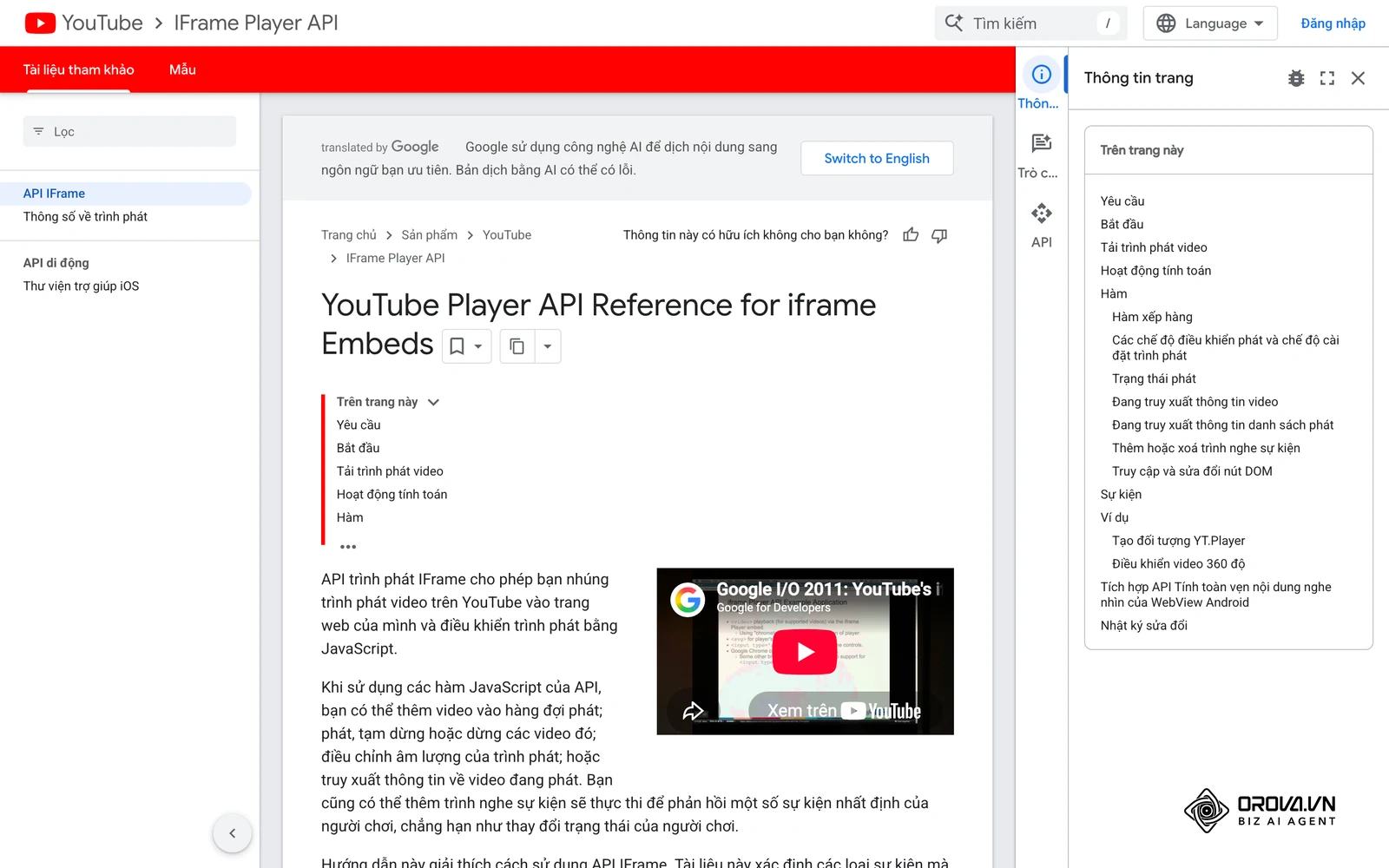Click the Google for Developers channel avatar

(x=688, y=599)
